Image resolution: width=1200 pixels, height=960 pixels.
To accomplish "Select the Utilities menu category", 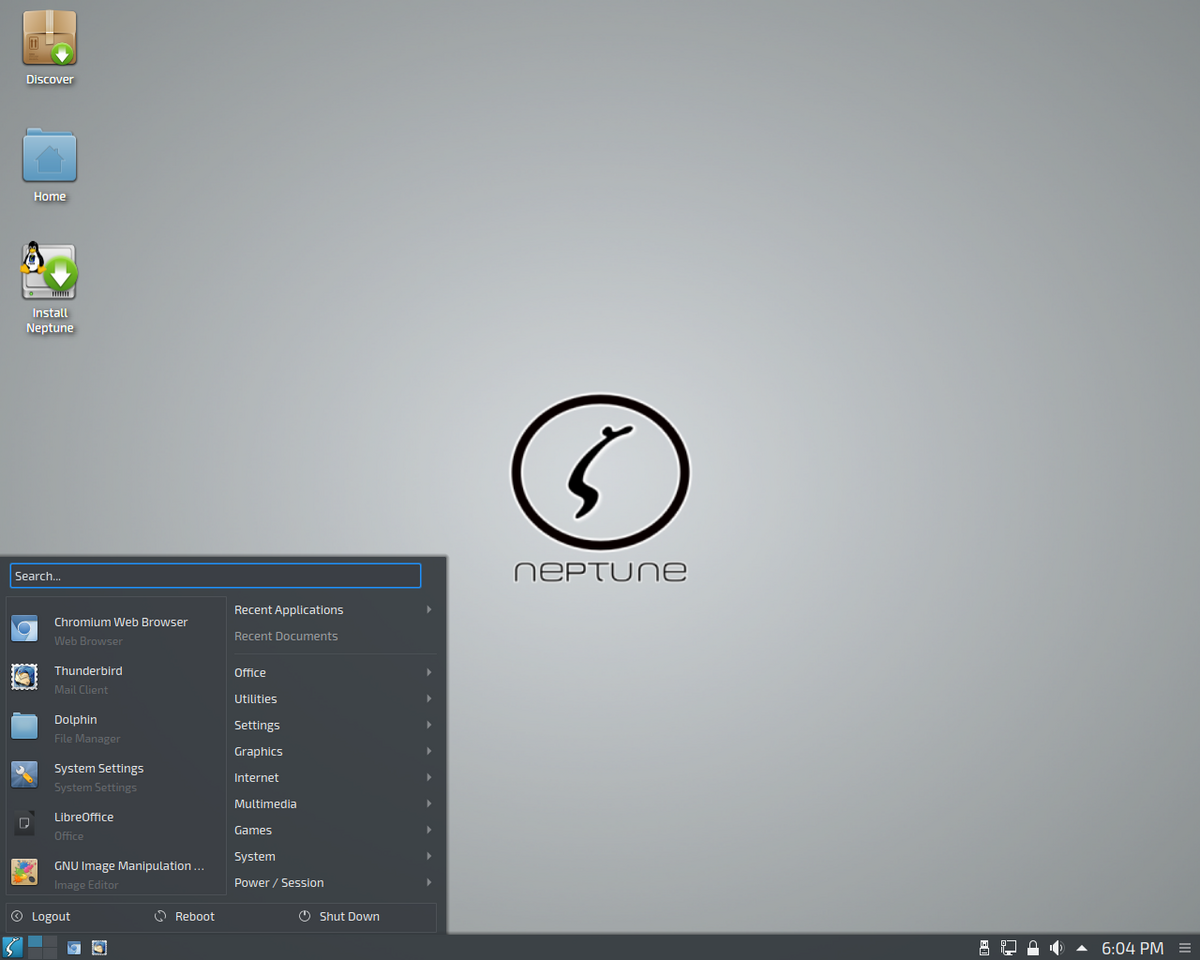I will 333,699.
